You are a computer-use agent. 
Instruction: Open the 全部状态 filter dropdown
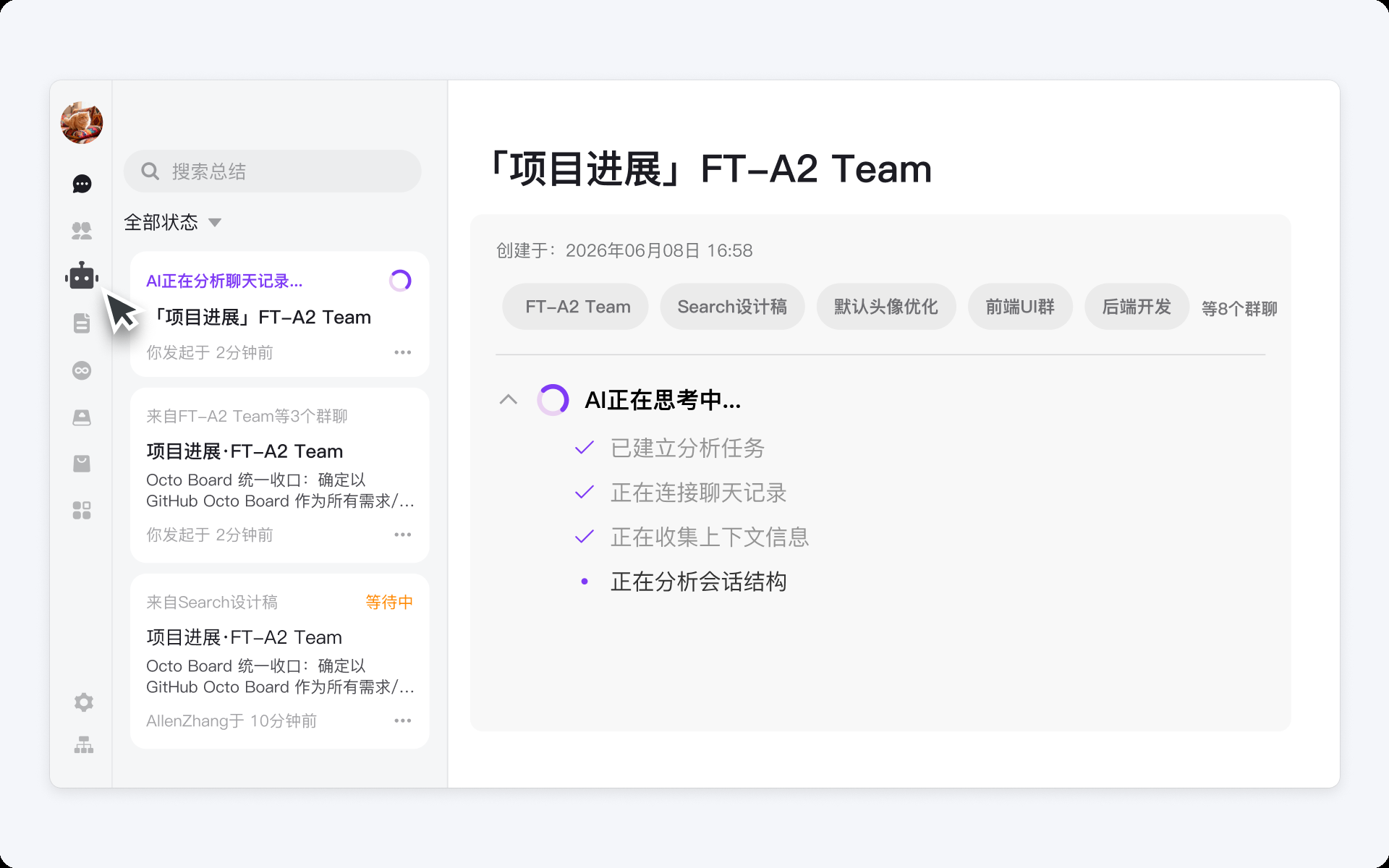tap(172, 222)
